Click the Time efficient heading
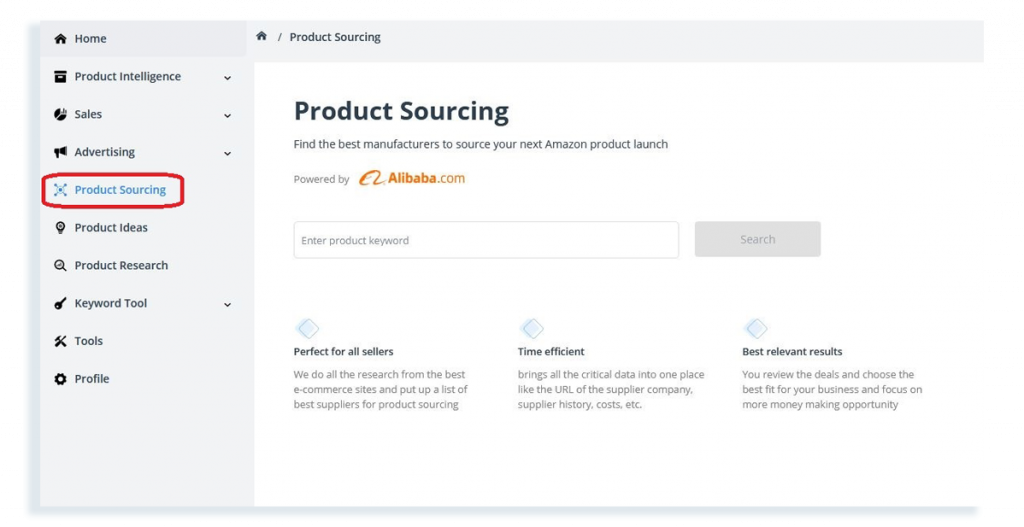 coord(551,351)
